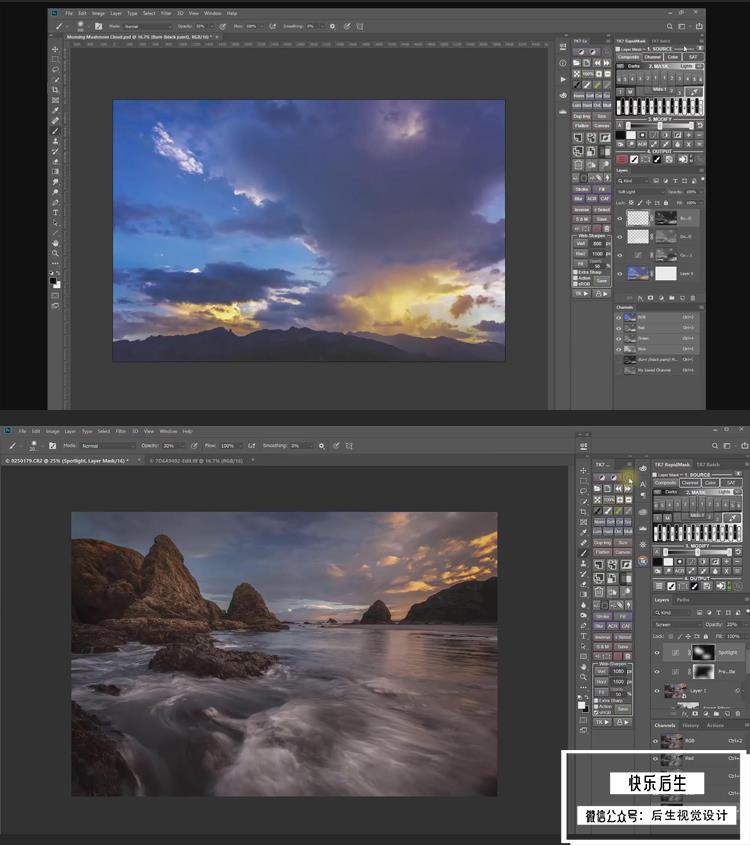This screenshot has width=750, height=845.
Task: Hide the Spotlight layer in bottom window
Action: (x=657, y=653)
